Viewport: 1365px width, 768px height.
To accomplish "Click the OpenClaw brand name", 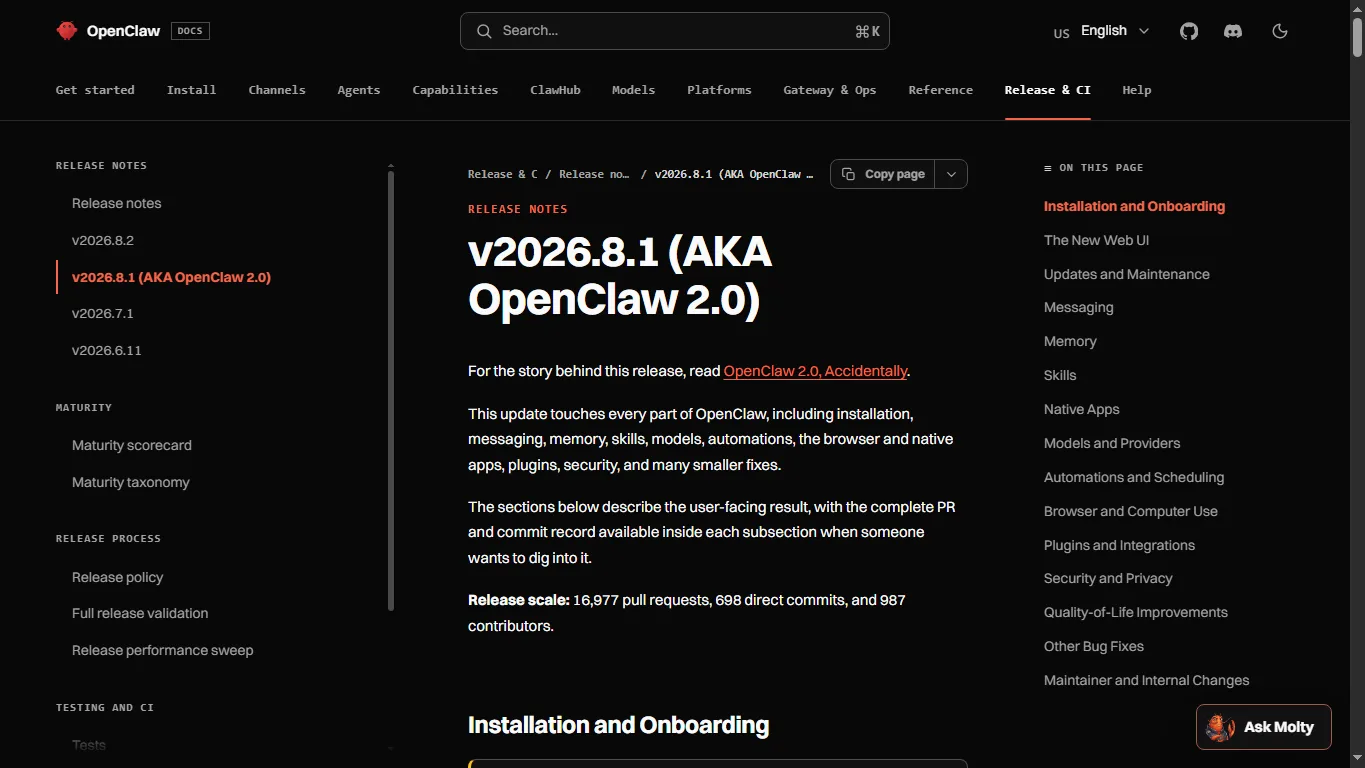I will [x=123, y=31].
